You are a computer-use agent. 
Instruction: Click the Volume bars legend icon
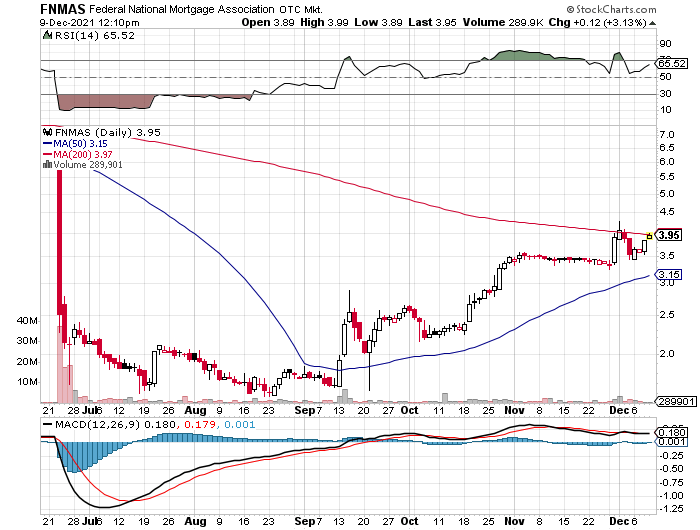pos(47,165)
